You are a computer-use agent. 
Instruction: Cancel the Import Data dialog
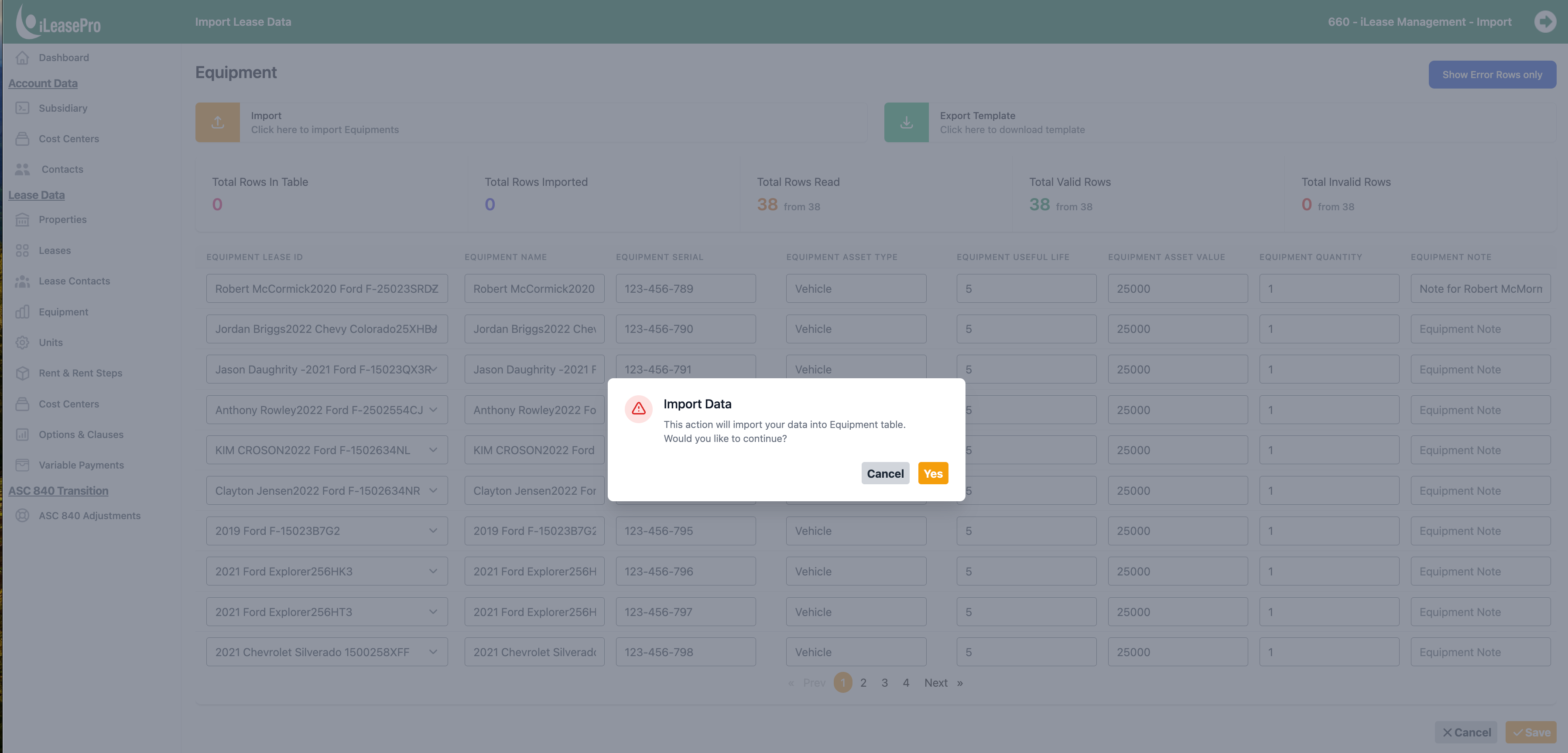pyautogui.click(x=885, y=474)
